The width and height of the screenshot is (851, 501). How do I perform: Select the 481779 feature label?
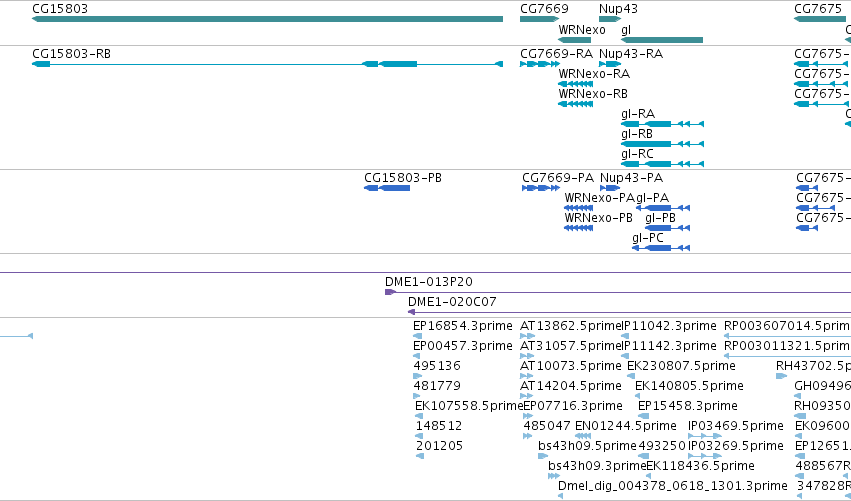coord(437,386)
